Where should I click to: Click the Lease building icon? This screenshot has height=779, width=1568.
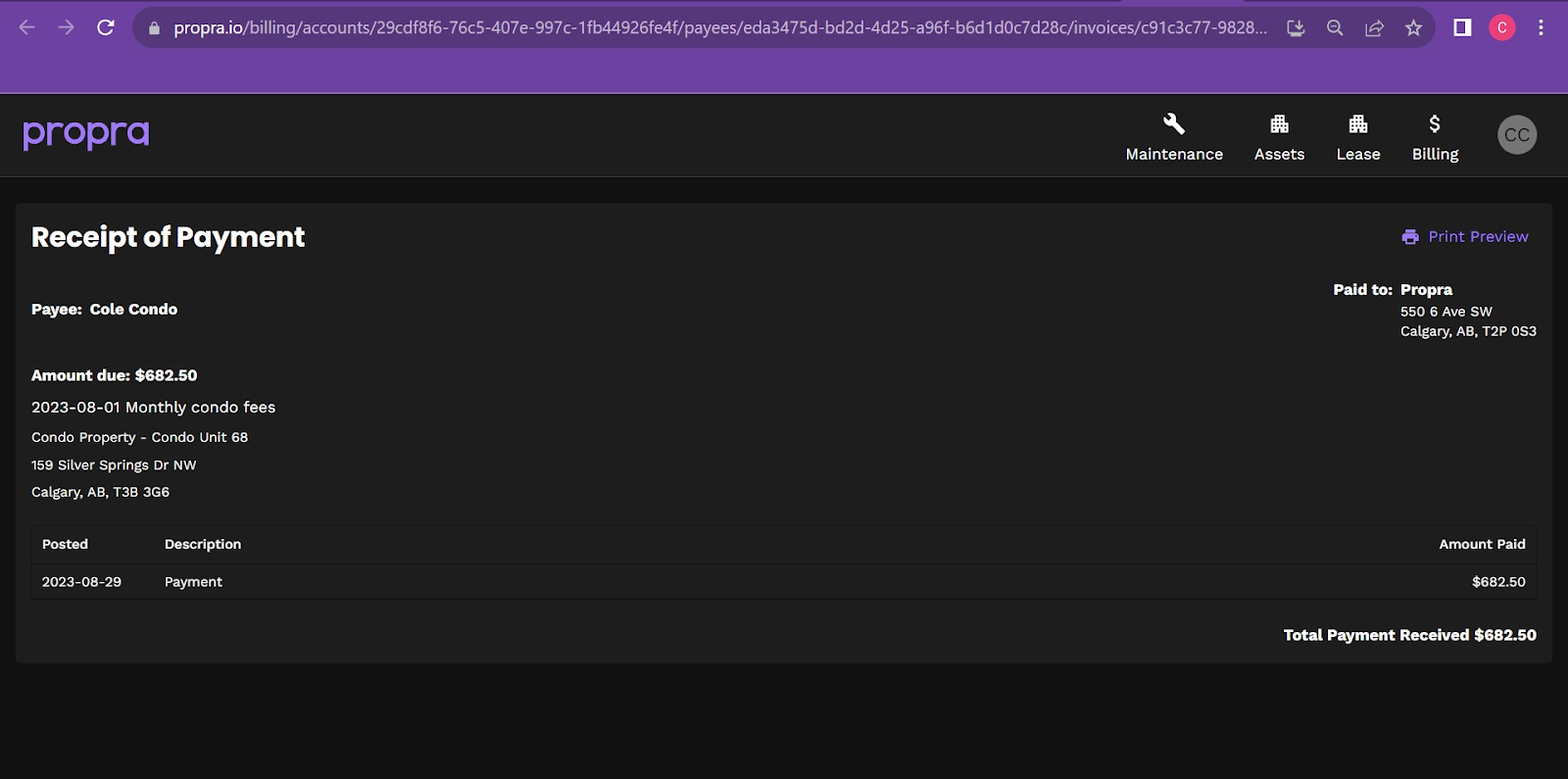[x=1358, y=124]
